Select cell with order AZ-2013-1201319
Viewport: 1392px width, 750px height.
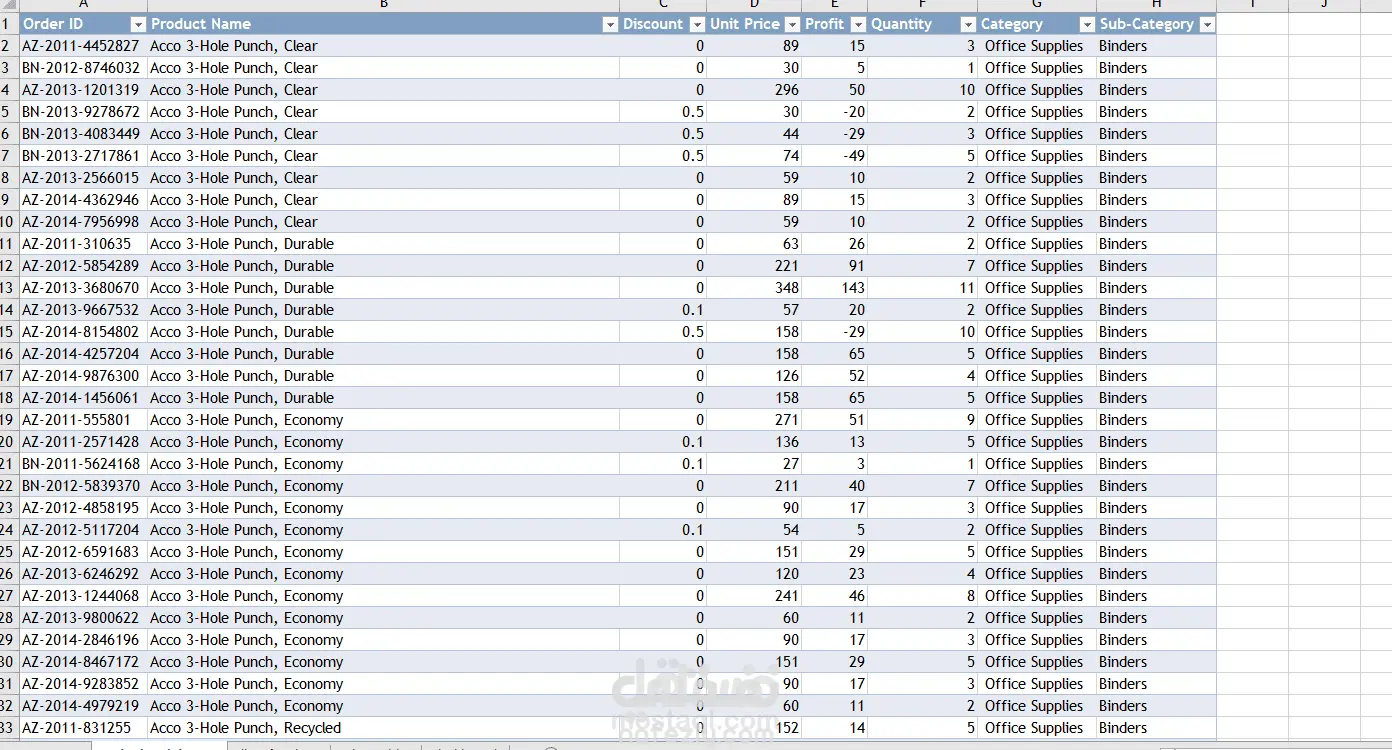coord(83,90)
